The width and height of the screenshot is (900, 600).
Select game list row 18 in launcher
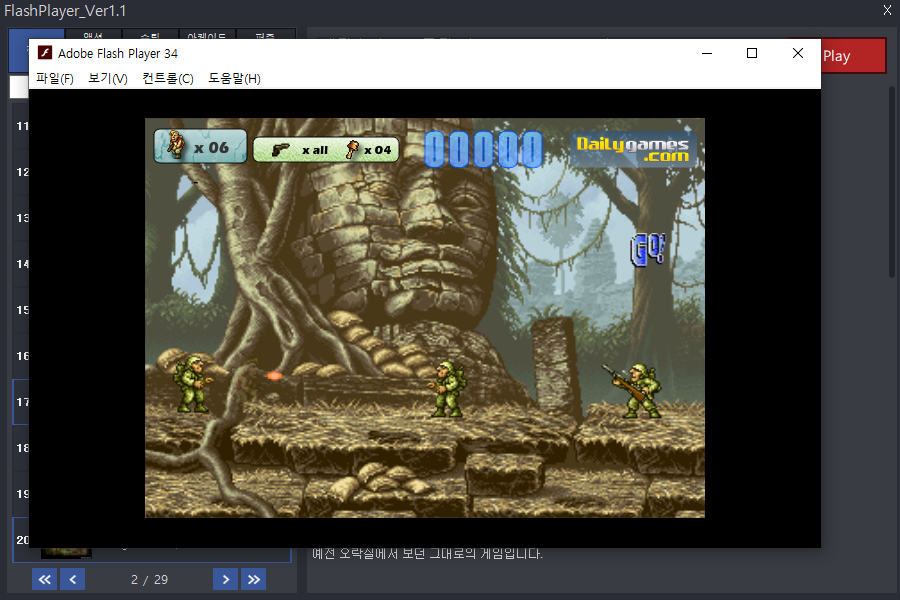[x=21, y=448]
